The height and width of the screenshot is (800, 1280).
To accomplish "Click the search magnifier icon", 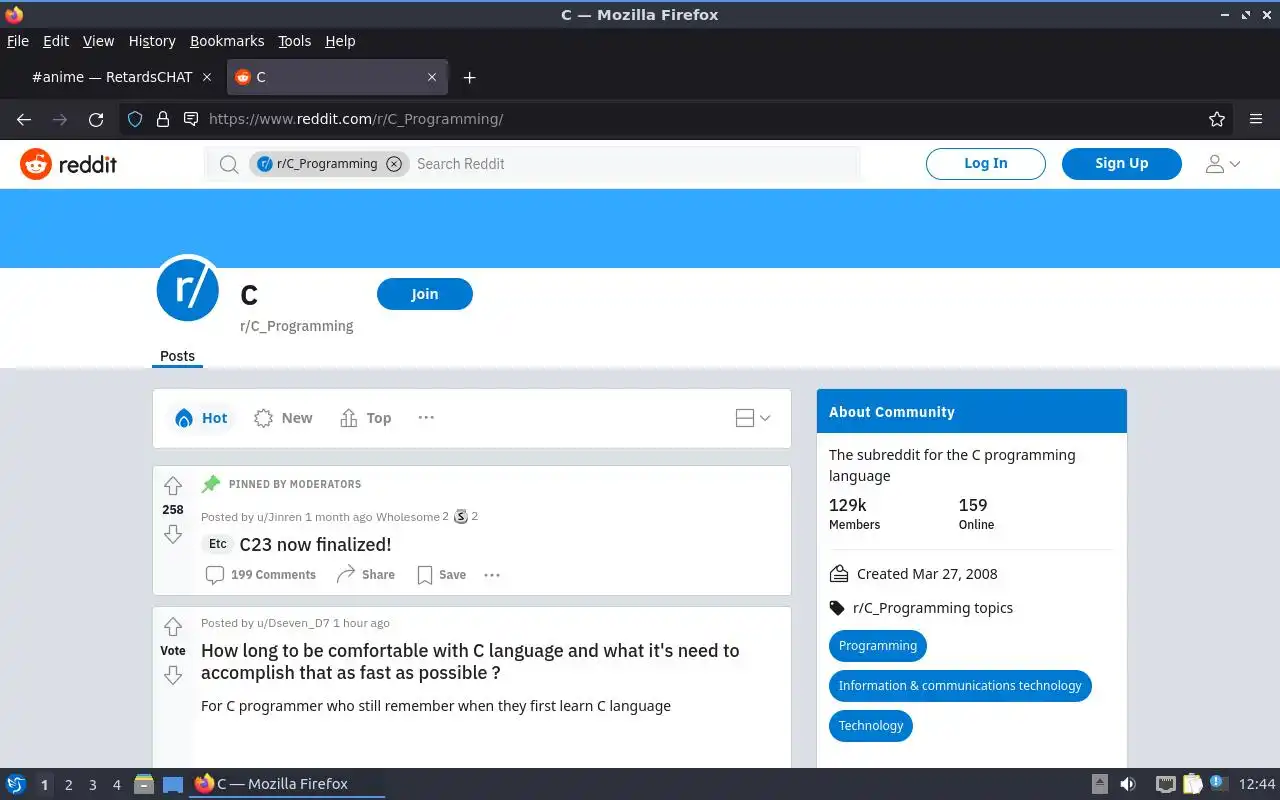I will (228, 164).
